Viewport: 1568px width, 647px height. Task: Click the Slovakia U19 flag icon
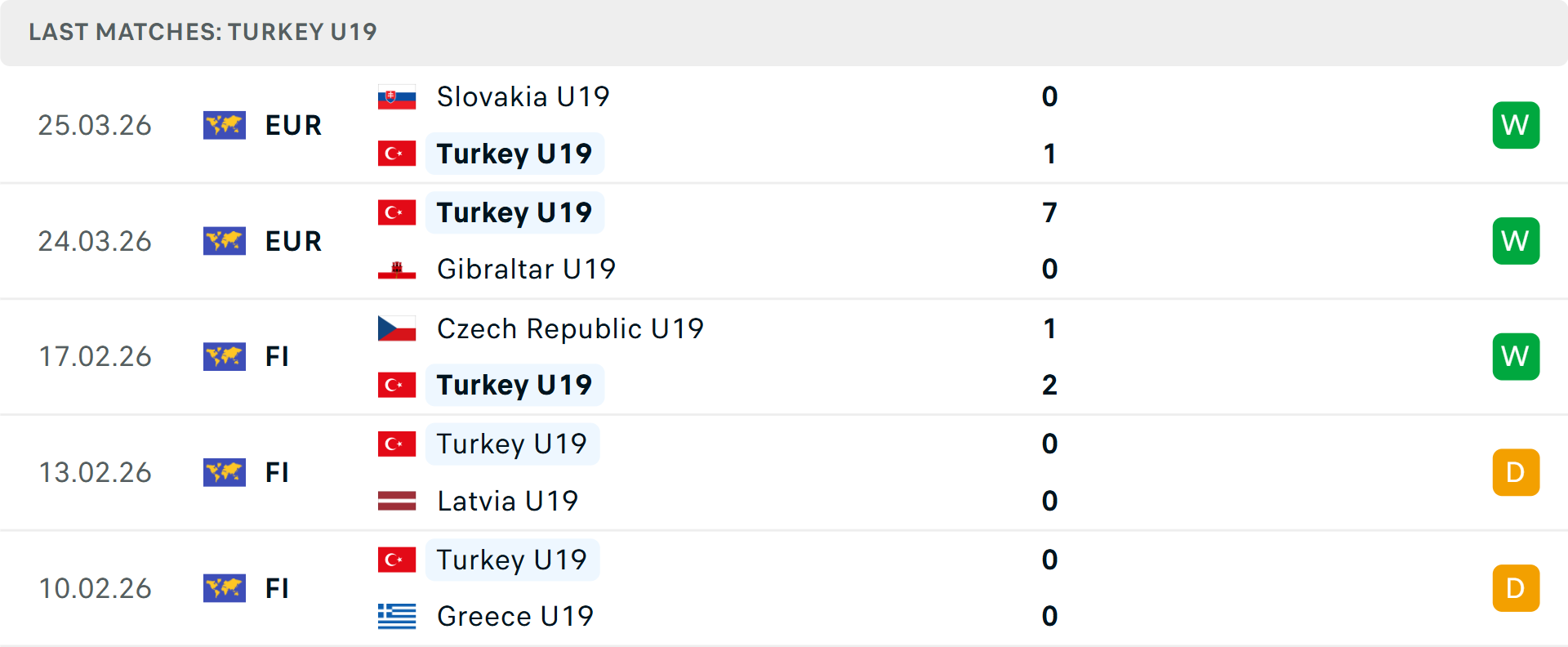coord(397,97)
